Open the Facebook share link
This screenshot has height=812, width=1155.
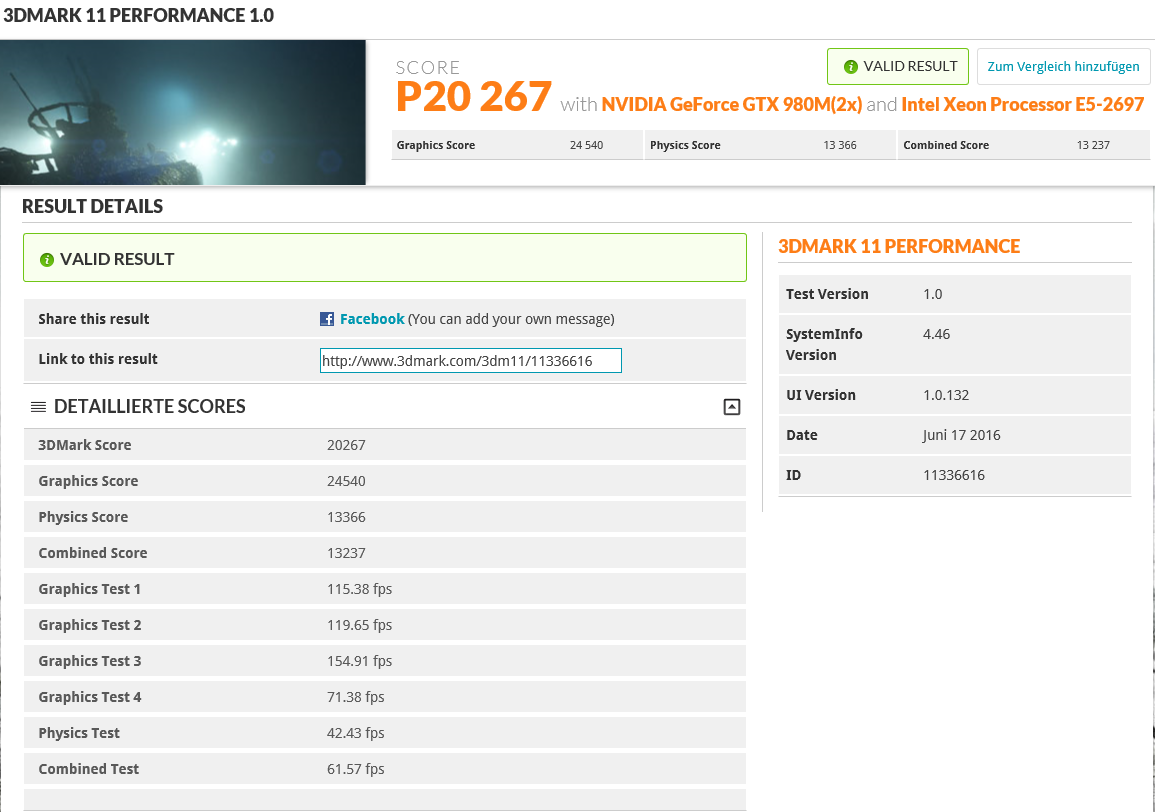[x=372, y=319]
